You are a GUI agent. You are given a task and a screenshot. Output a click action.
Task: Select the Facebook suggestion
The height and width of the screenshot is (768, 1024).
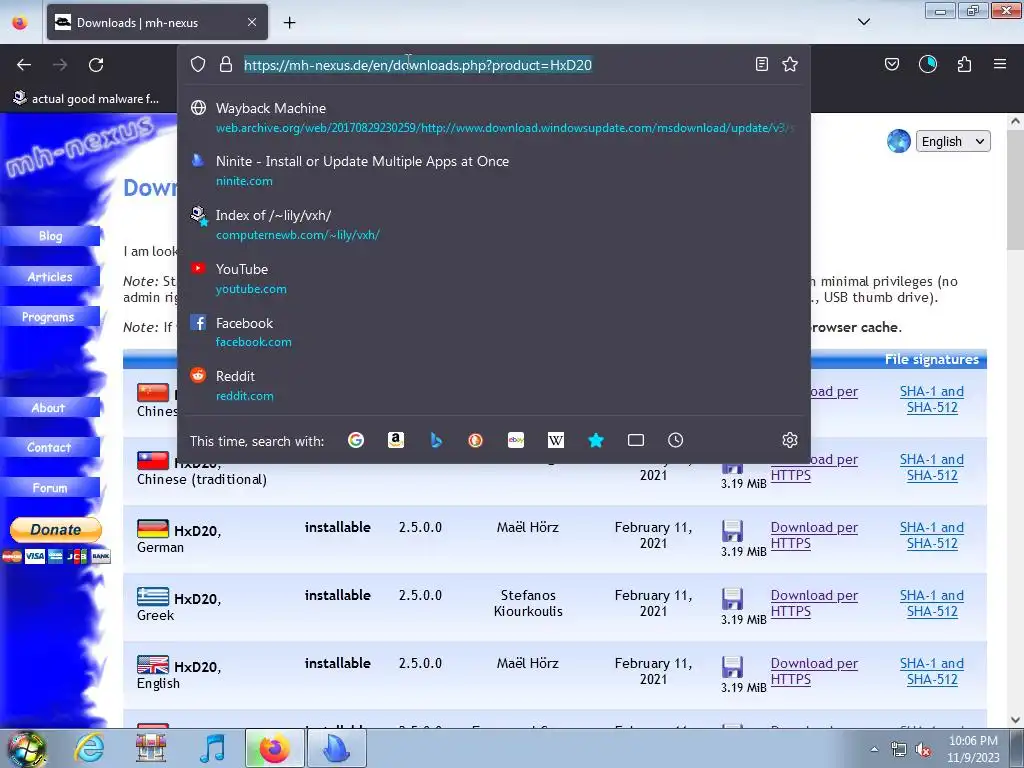pos(494,332)
